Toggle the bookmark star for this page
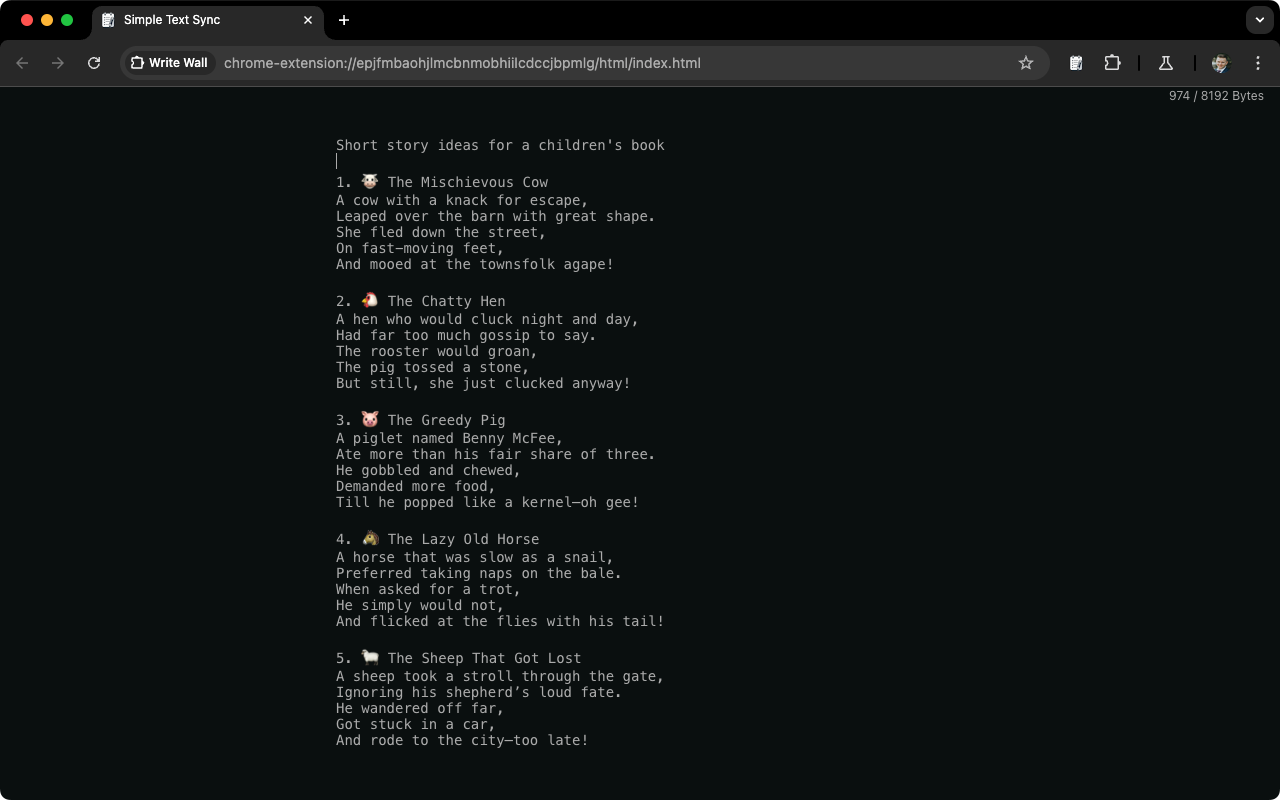This screenshot has width=1280, height=800. (x=1026, y=62)
